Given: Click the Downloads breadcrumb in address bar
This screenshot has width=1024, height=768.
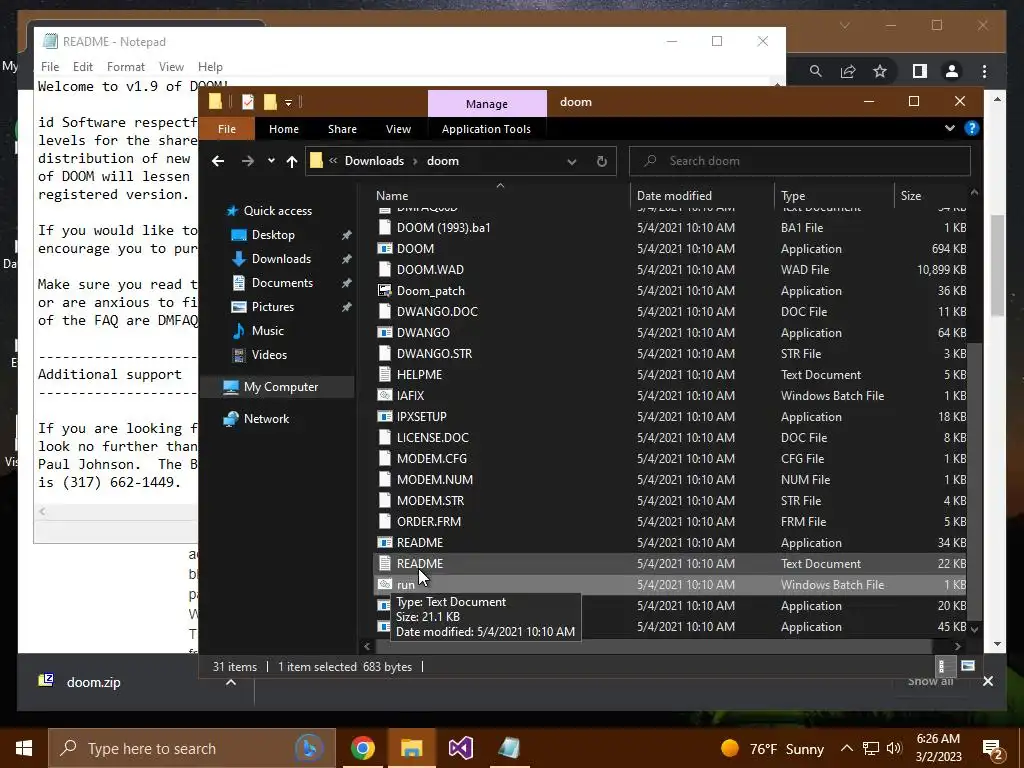Looking at the screenshot, I should [x=374, y=161].
